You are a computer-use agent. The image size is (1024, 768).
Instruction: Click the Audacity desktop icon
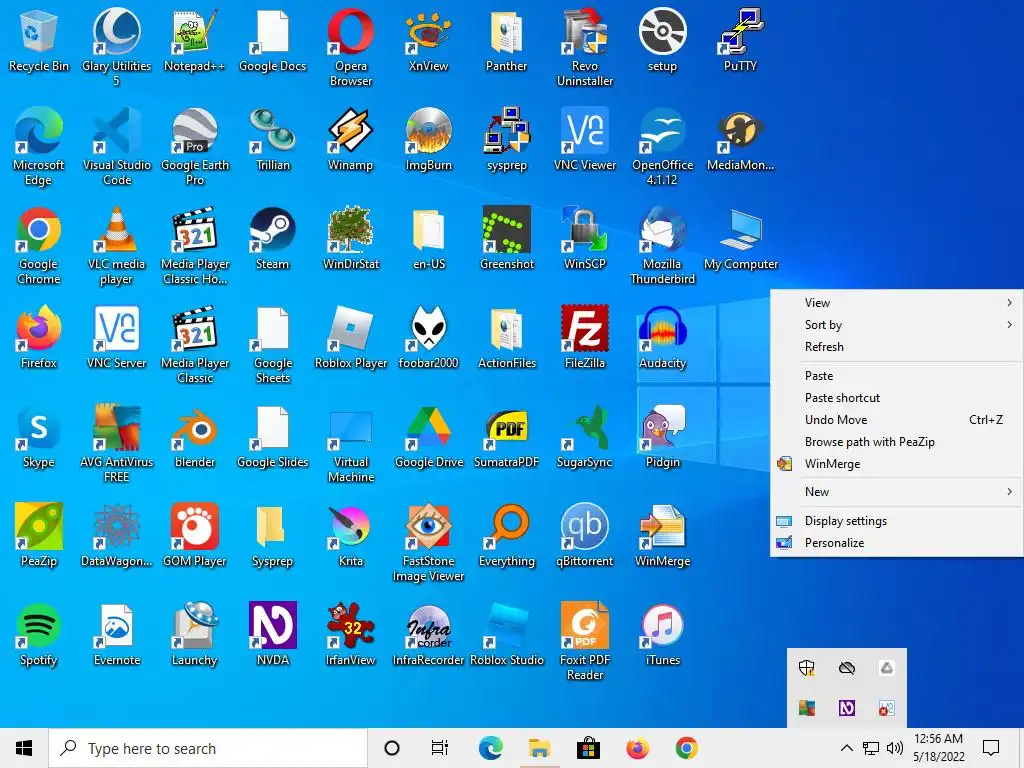click(662, 337)
